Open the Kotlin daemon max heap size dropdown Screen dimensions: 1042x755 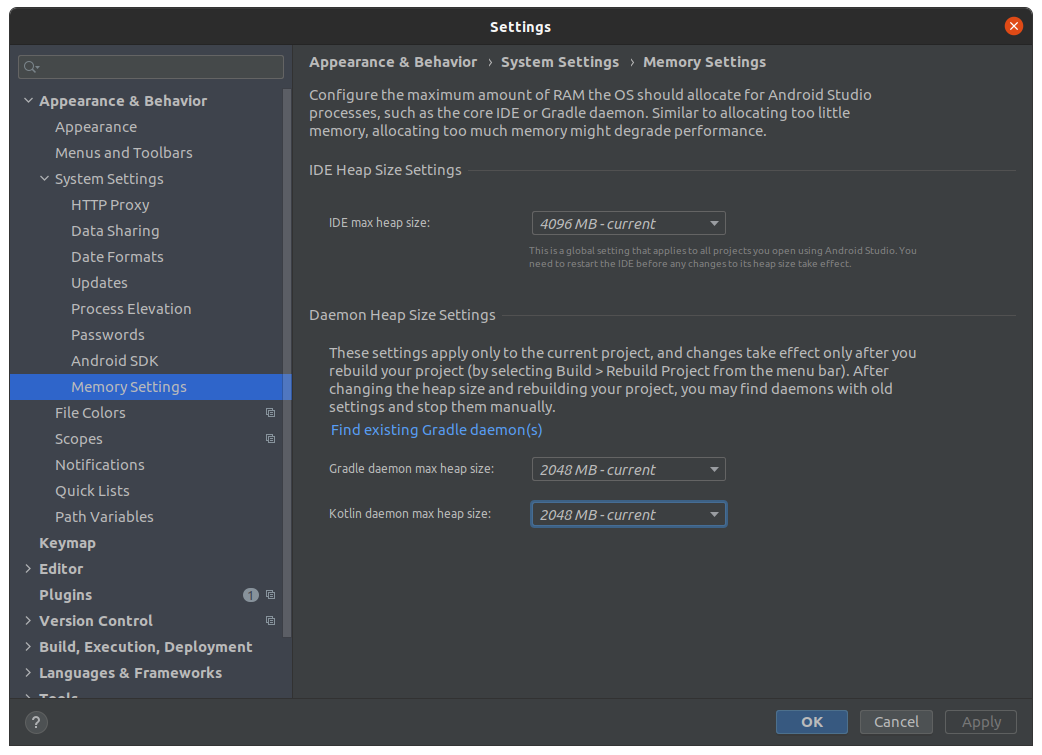pos(629,514)
